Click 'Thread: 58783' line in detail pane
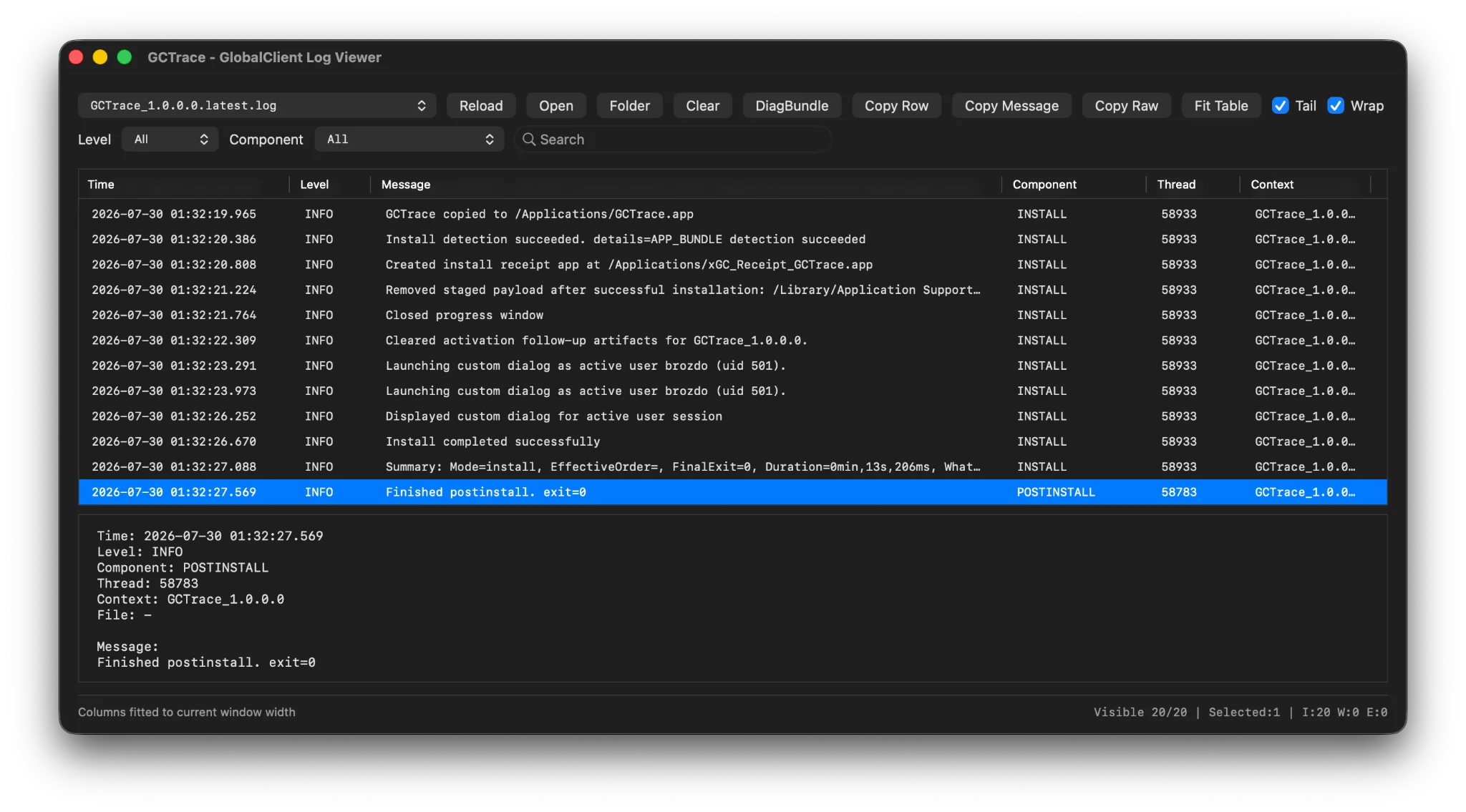1466x812 pixels. coord(147,583)
